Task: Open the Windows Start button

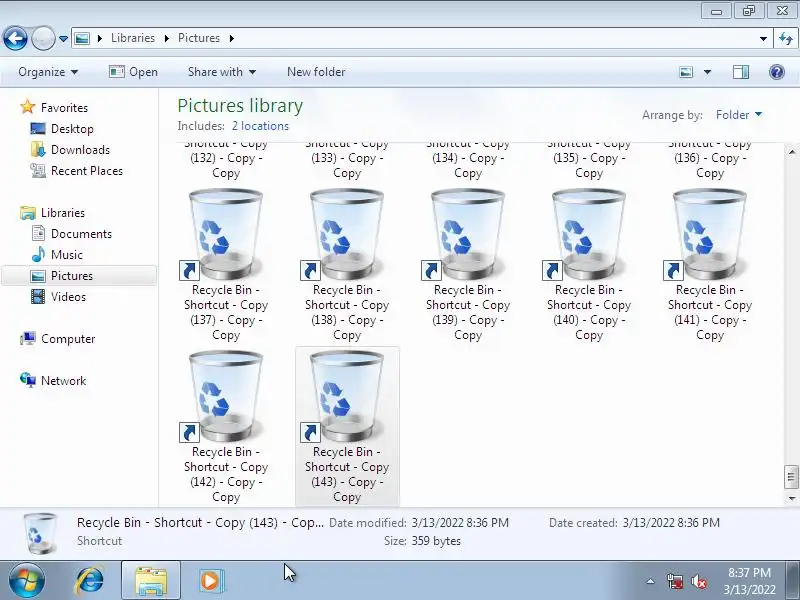Action: tap(27, 581)
